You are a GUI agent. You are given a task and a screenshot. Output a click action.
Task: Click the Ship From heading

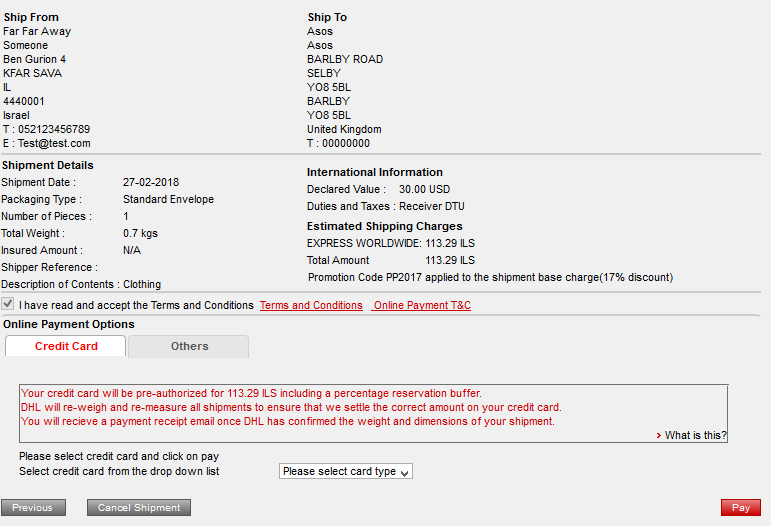point(31,18)
